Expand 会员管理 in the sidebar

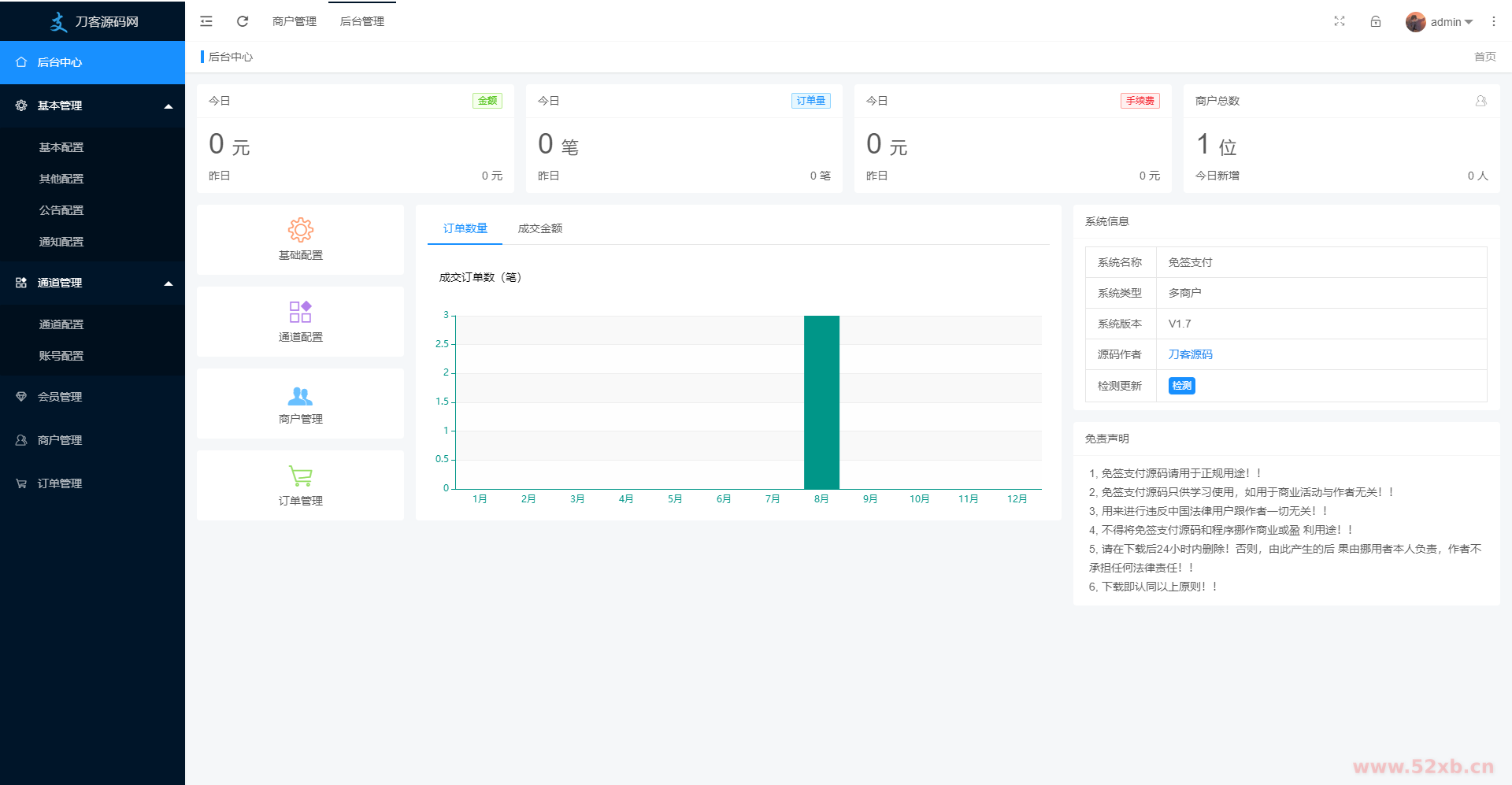[60, 397]
